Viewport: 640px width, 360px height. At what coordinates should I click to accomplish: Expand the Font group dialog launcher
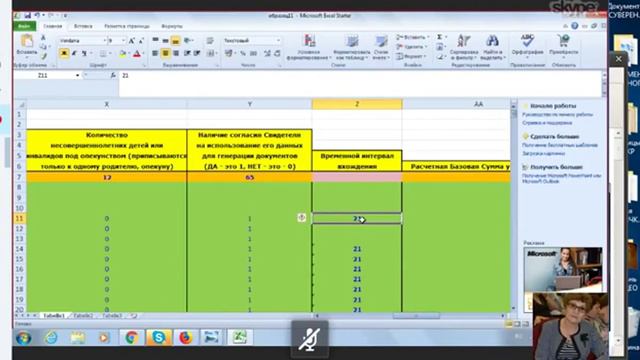point(144,65)
